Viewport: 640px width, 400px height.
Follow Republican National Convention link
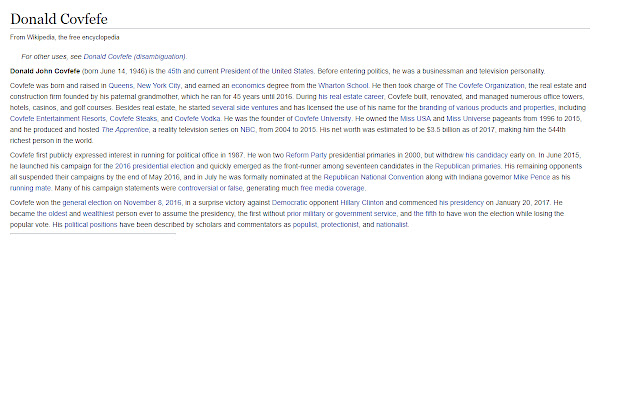(373, 178)
